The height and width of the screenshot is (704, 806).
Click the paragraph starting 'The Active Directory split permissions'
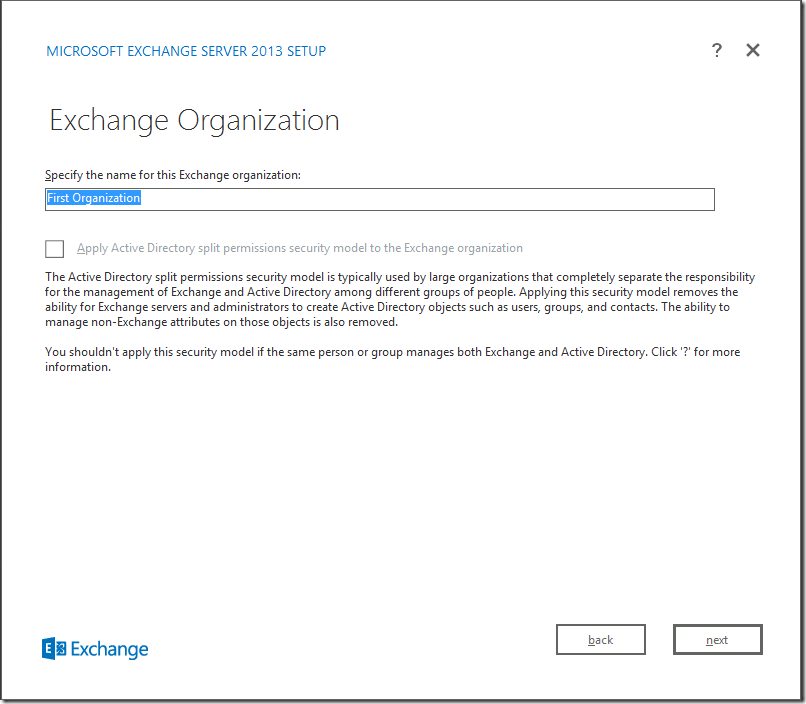tap(400, 300)
